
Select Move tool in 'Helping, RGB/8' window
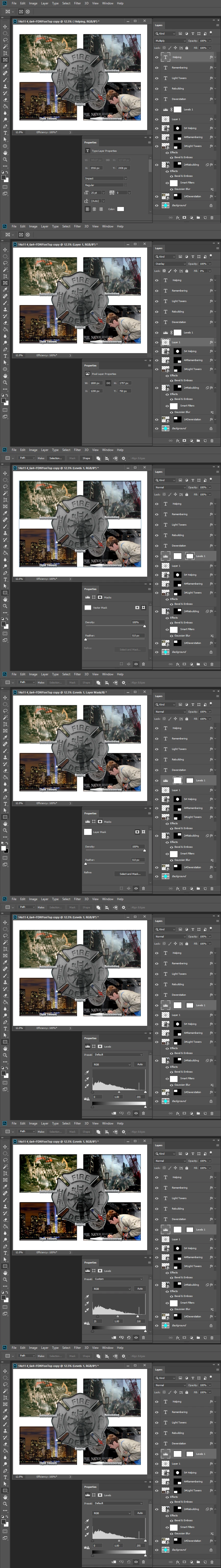tap(5, 27)
